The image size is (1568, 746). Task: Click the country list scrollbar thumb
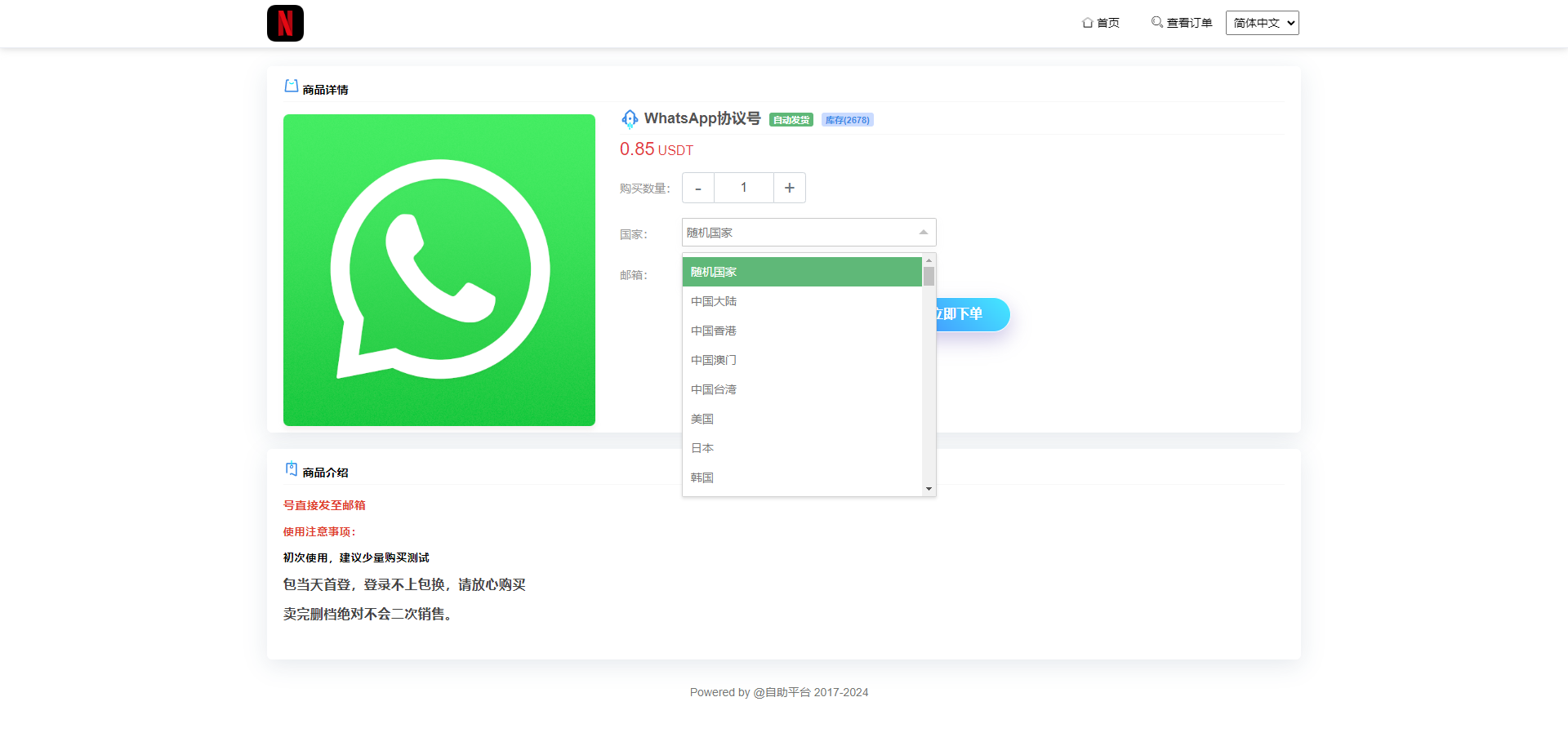point(929,276)
